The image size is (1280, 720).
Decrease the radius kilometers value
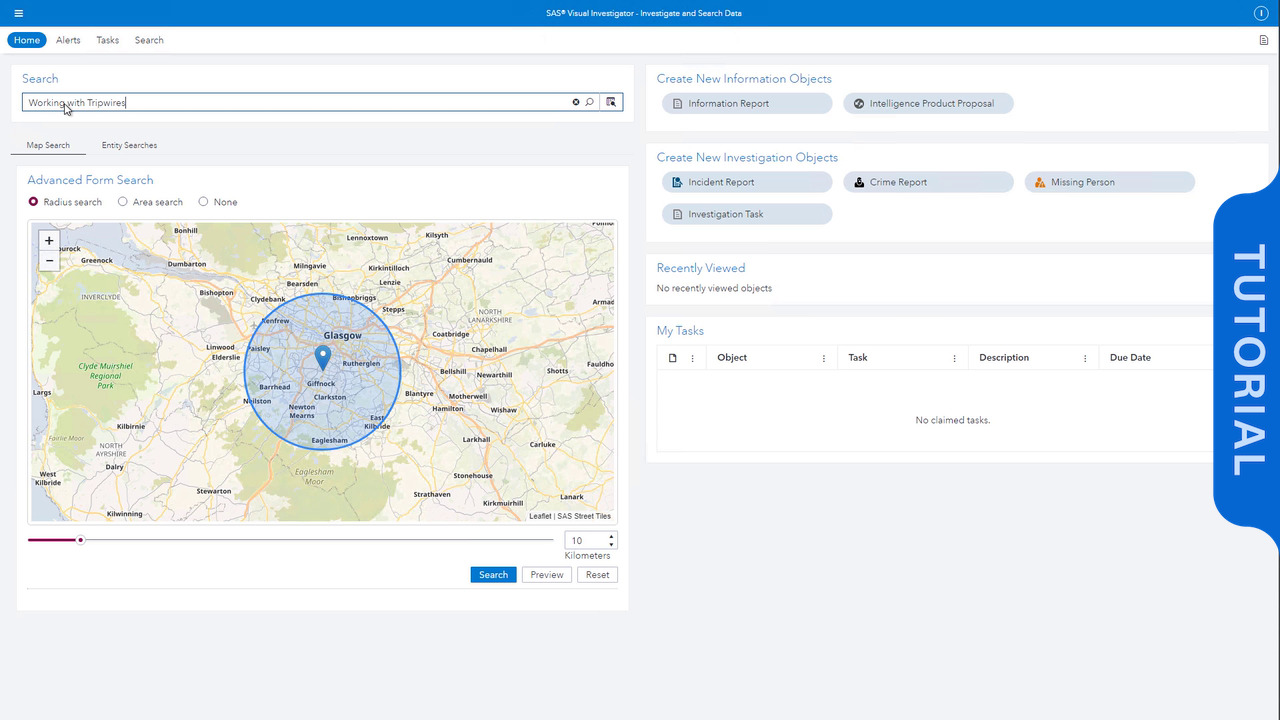tap(611, 544)
